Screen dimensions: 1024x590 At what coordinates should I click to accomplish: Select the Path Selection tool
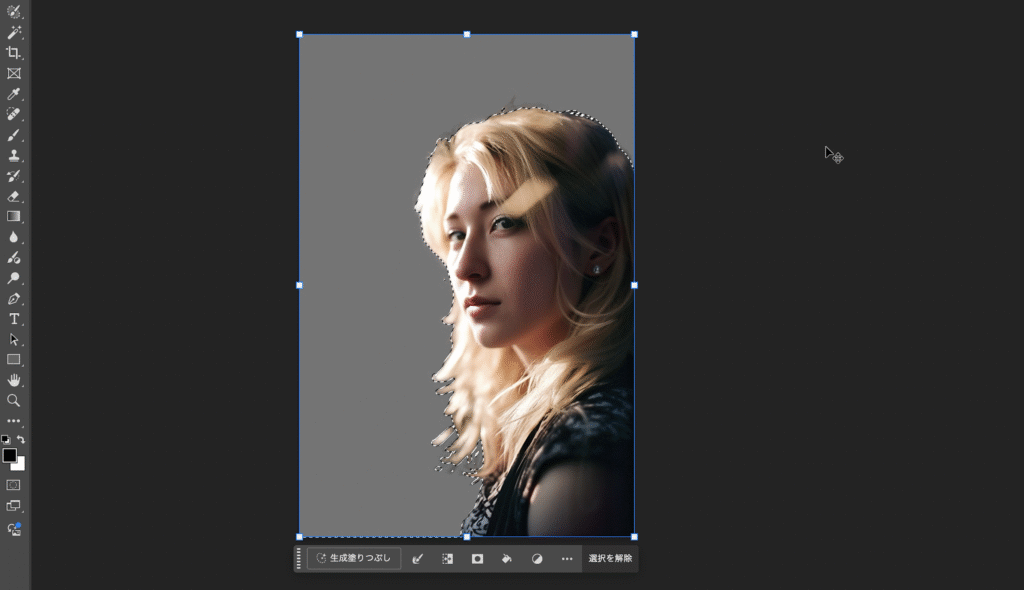tap(13, 339)
